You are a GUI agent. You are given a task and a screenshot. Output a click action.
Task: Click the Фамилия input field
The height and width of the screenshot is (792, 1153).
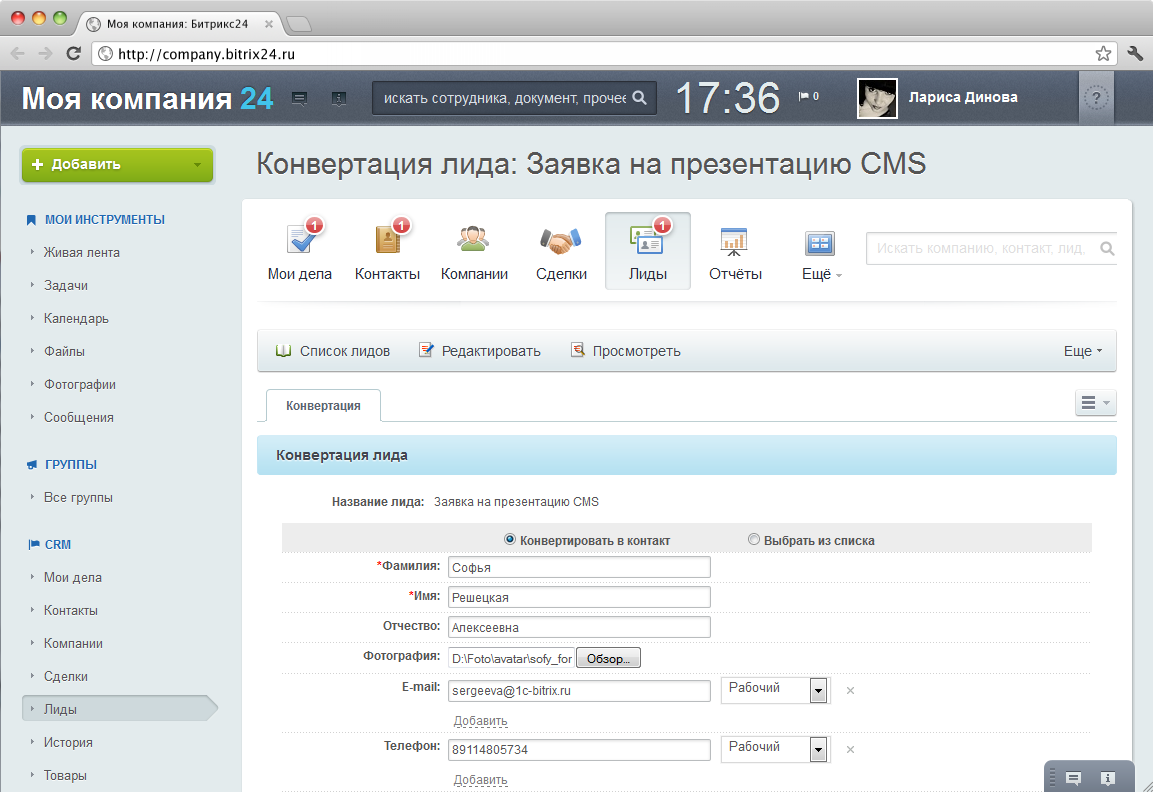pos(579,568)
